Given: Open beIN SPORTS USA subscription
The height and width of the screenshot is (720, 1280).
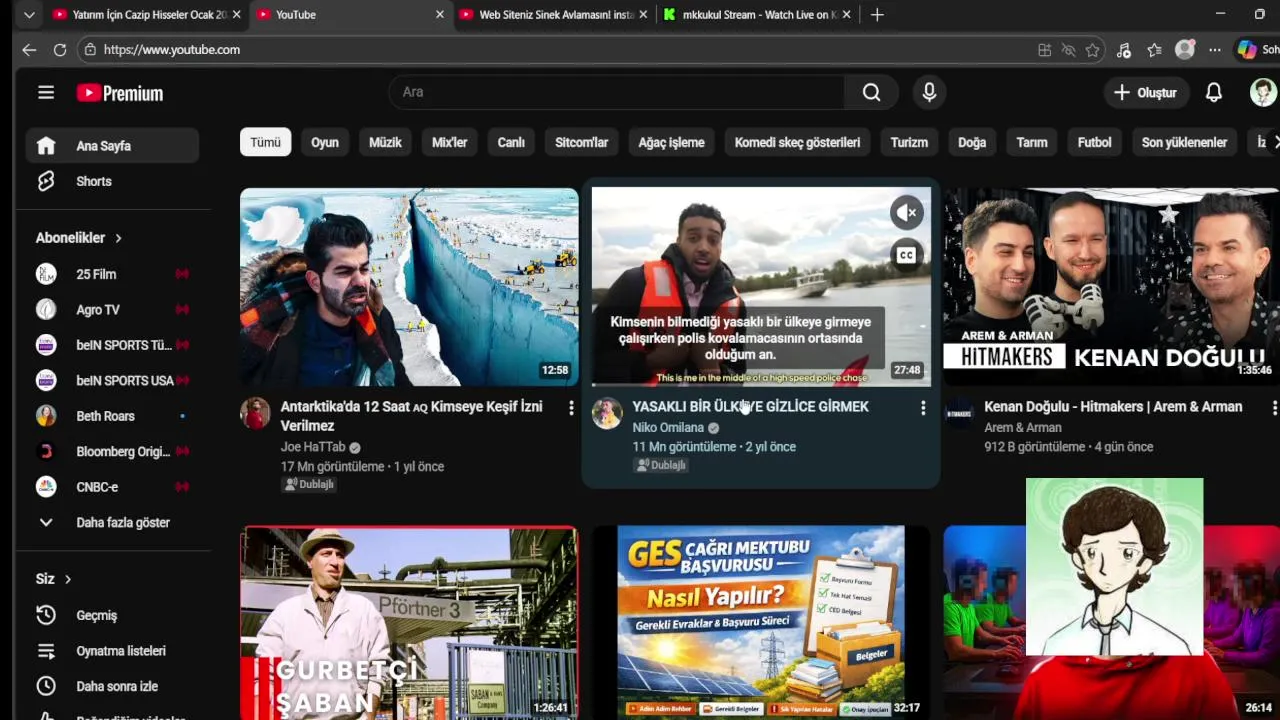Looking at the screenshot, I should pyautogui.click(x=112, y=381).
